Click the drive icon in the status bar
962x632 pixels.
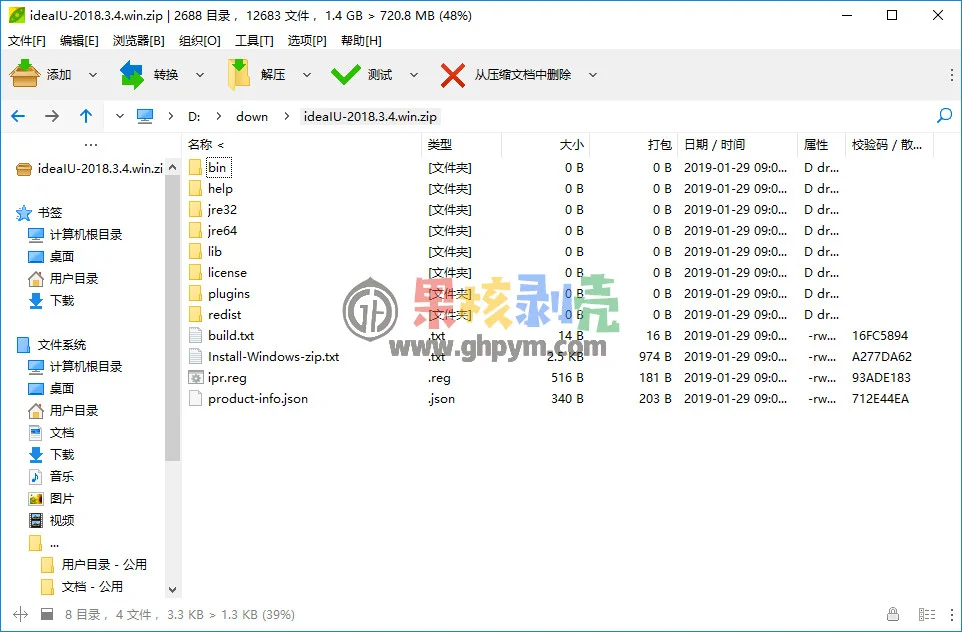pyautogui.click(x=47, y=614)
